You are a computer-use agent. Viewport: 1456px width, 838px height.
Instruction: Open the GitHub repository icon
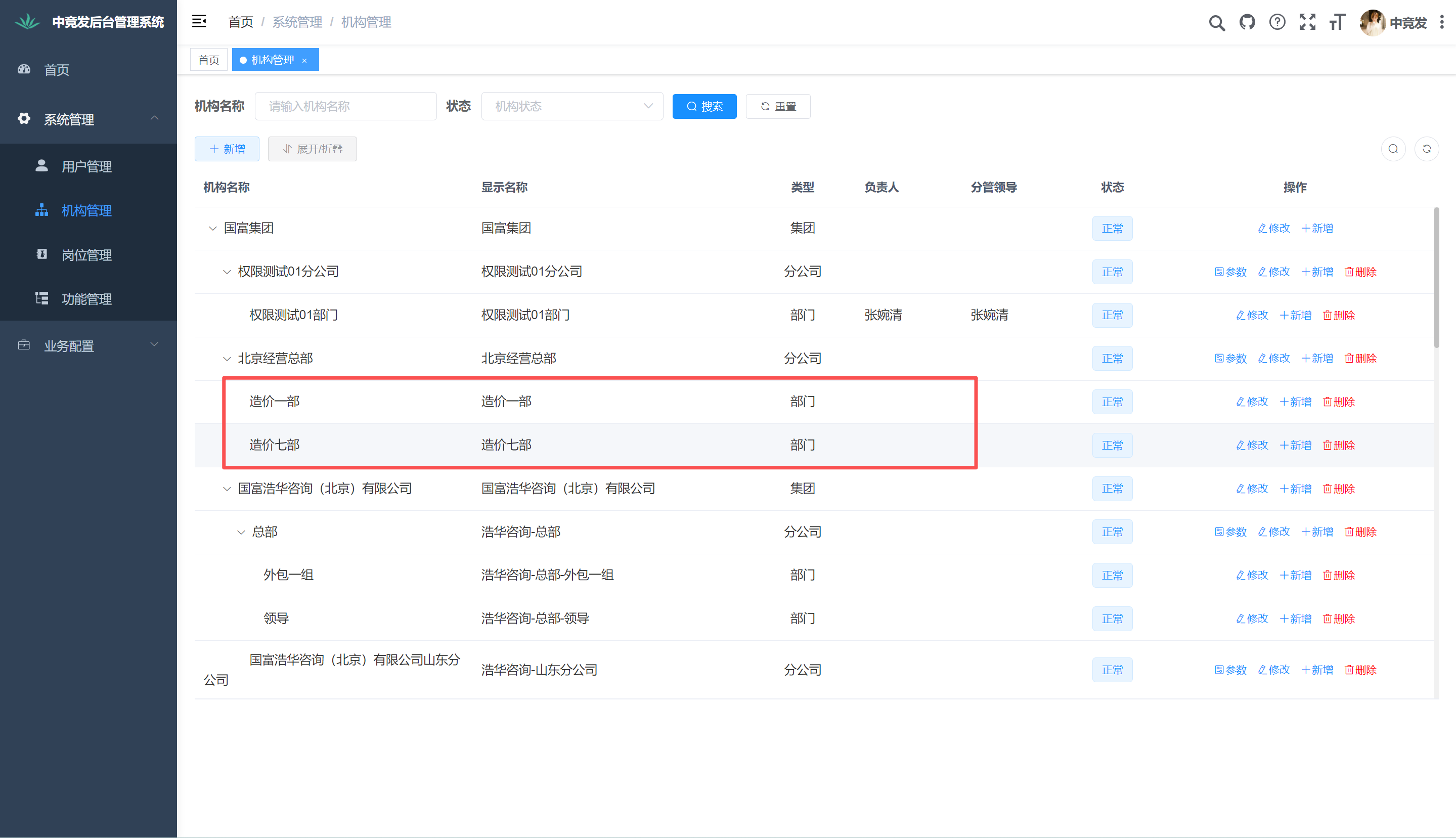tap(1247, 22)
